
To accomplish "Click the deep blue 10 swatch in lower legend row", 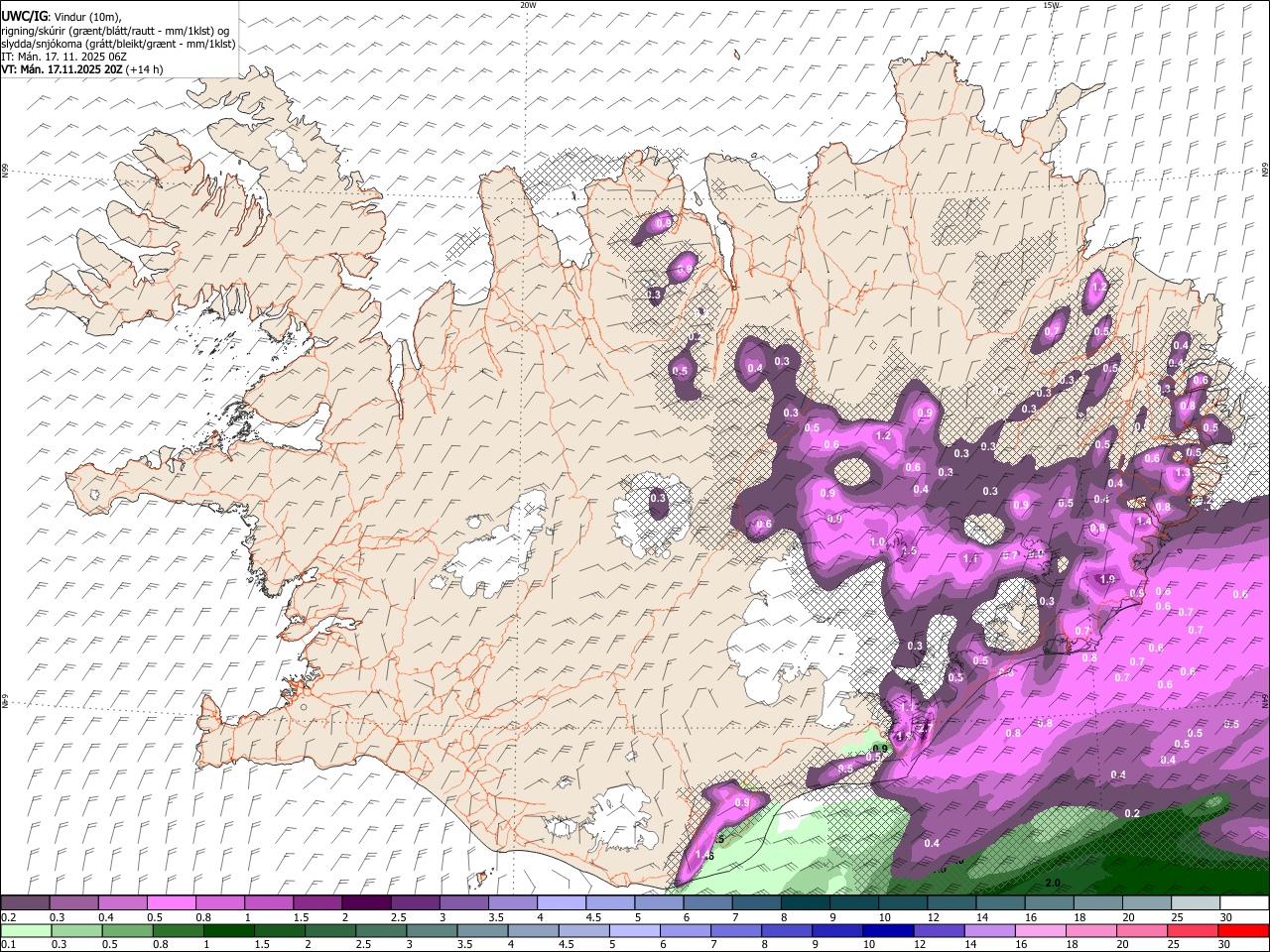I will (889, 930).
